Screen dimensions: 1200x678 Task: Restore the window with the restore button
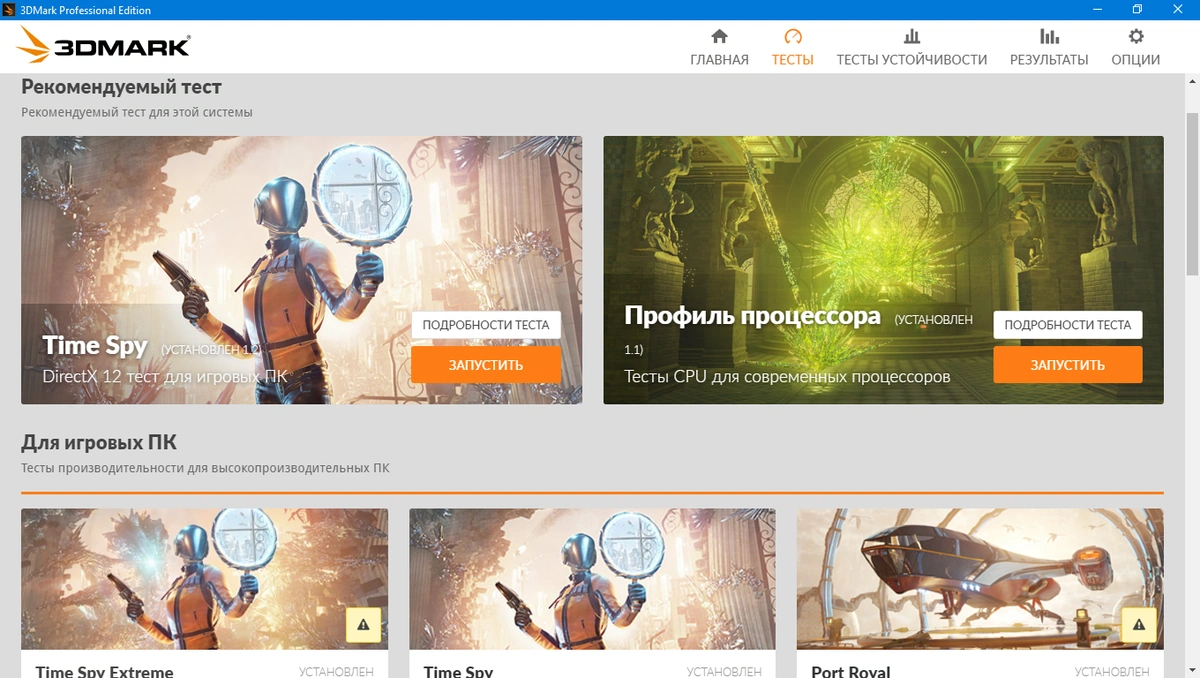click(x=1137, y=10)
